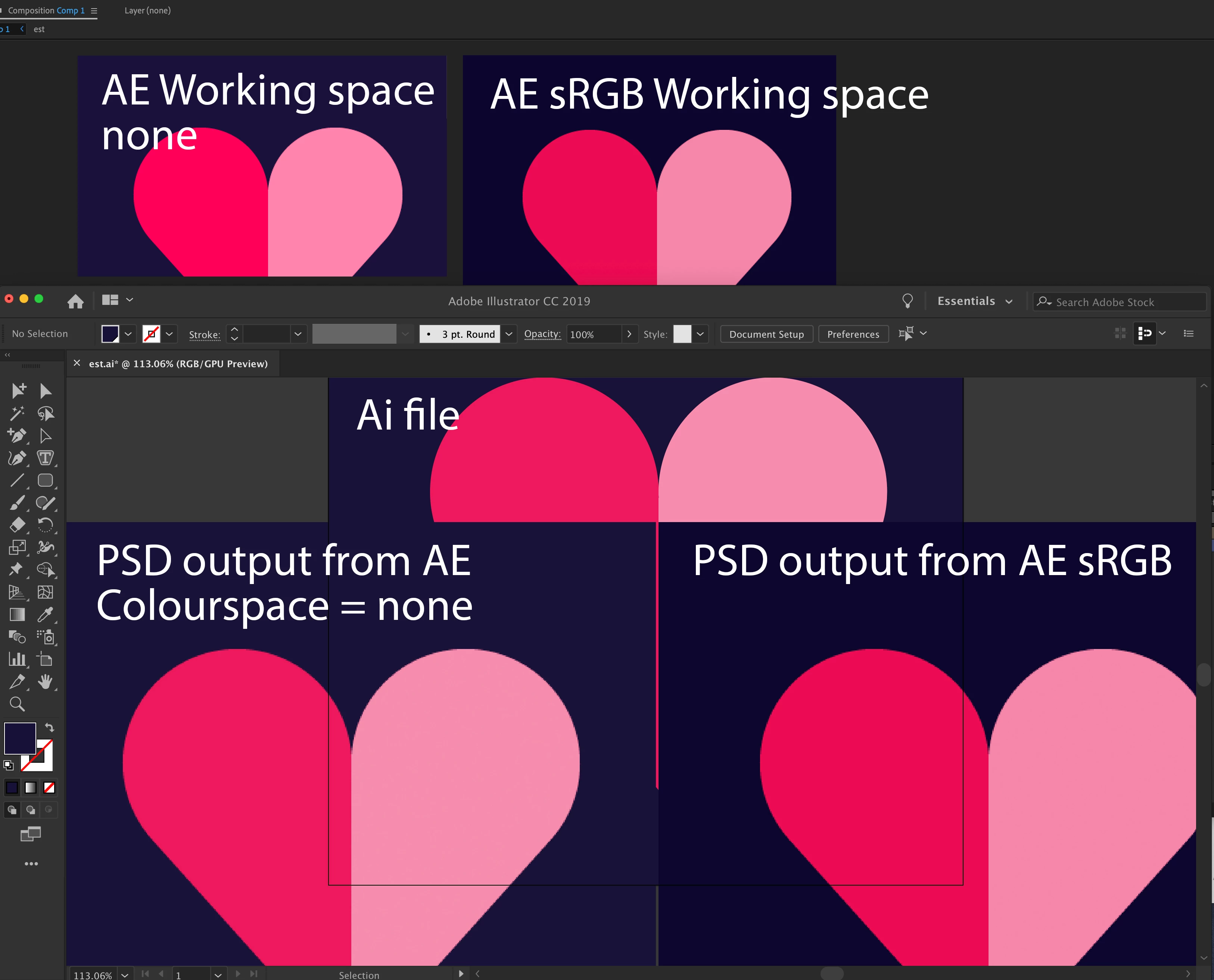The width and height of the screenshot is (1214, 980).
Task: Select the Paintbrush tool
Action: point(17,502)
